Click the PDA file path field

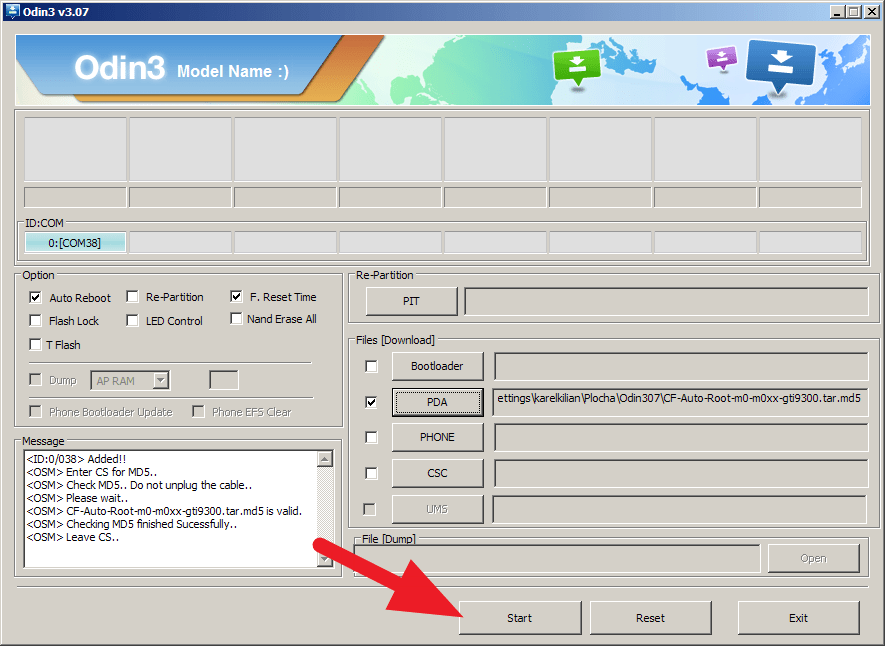[680, 402]
